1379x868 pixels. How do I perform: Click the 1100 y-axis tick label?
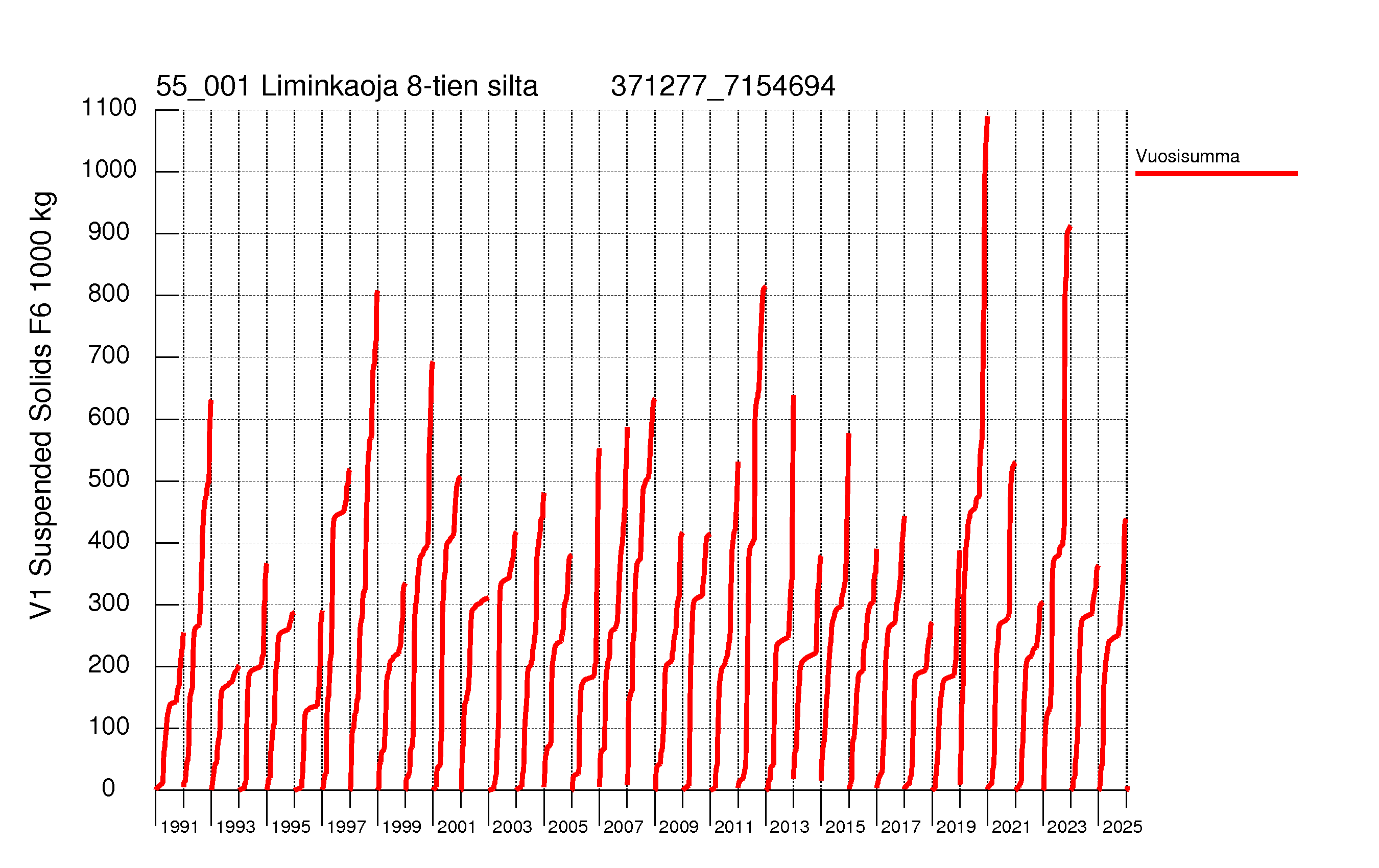pos(109,108)
